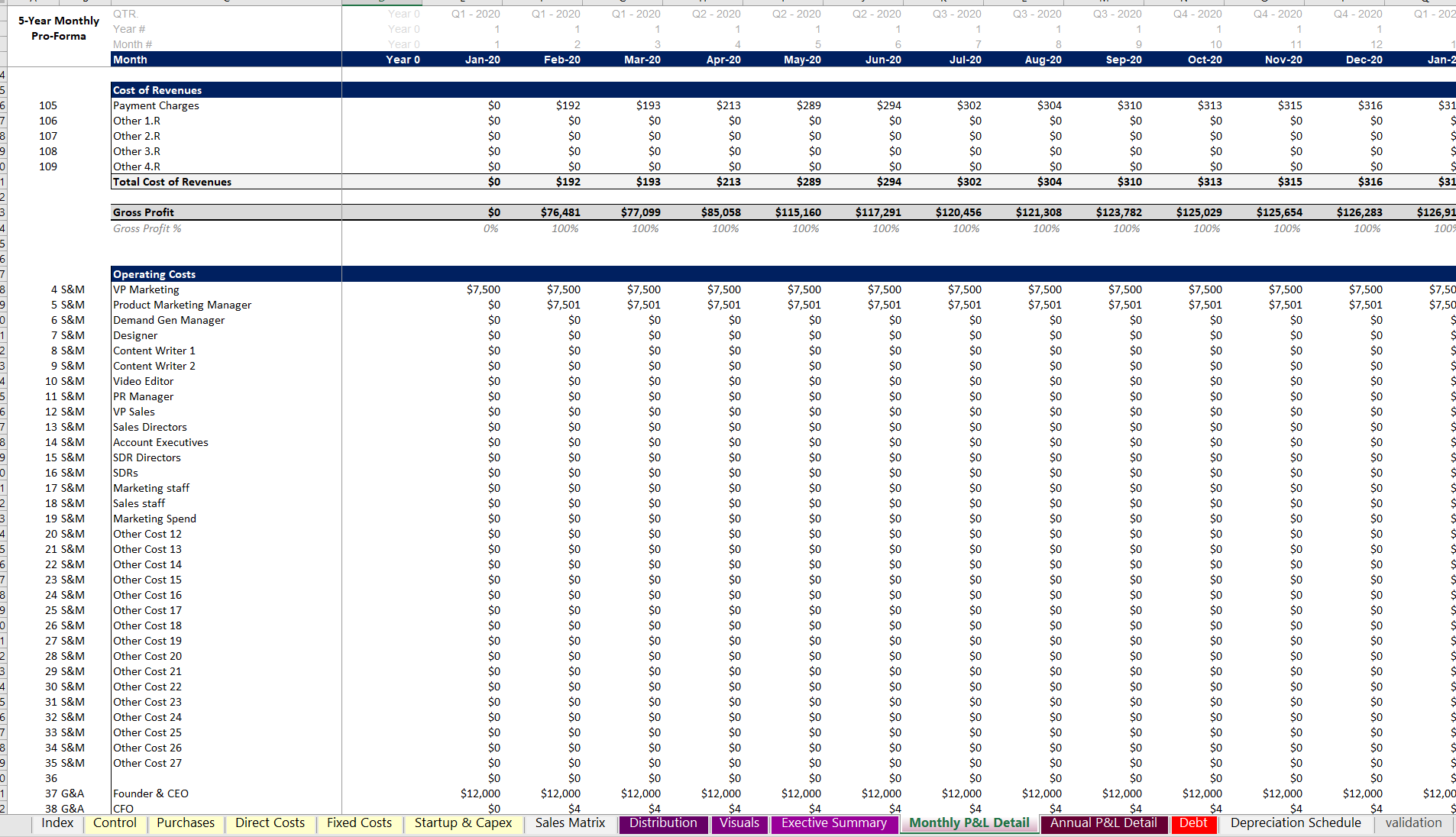Select Payment Charges value $192

pyautogui.click(x=568, y=105)
